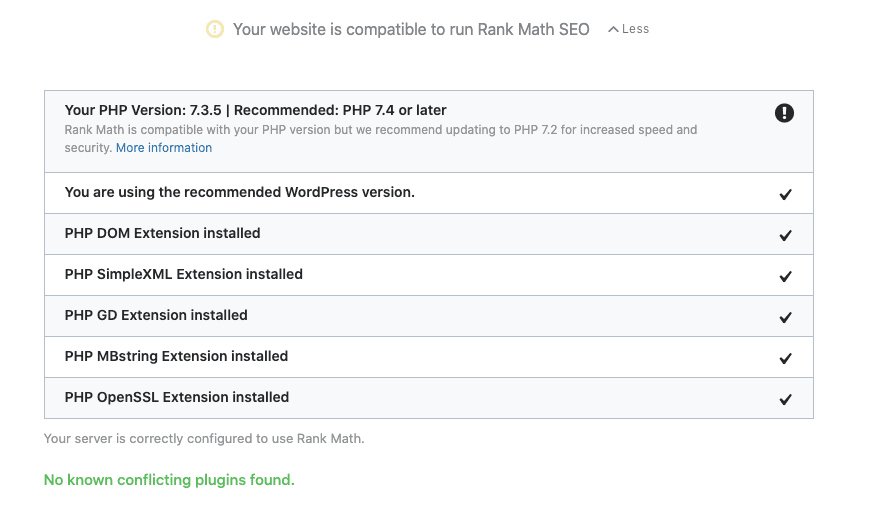Click the PHP SimpleXML Extension checkmark
The image size is (872, 512).
pos(786,276)
